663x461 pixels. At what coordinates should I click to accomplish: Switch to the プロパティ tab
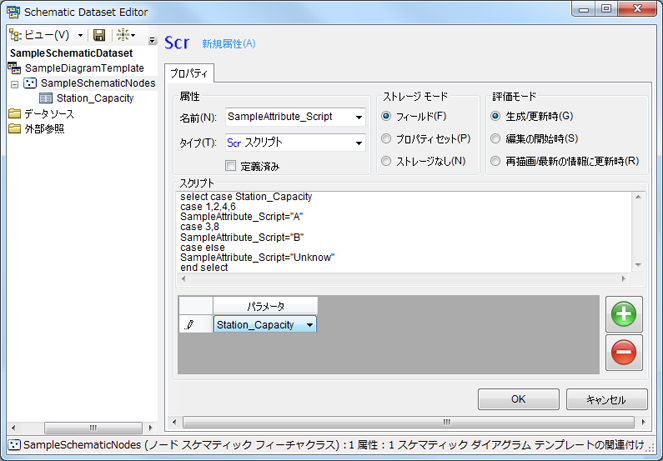[189, 74]
